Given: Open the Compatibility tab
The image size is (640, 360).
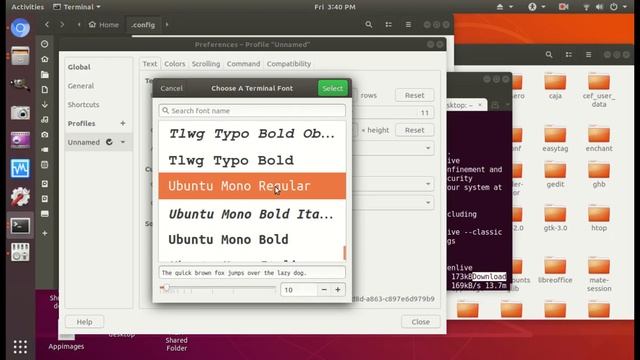Looking at the screenshot, I should point(289,64).
